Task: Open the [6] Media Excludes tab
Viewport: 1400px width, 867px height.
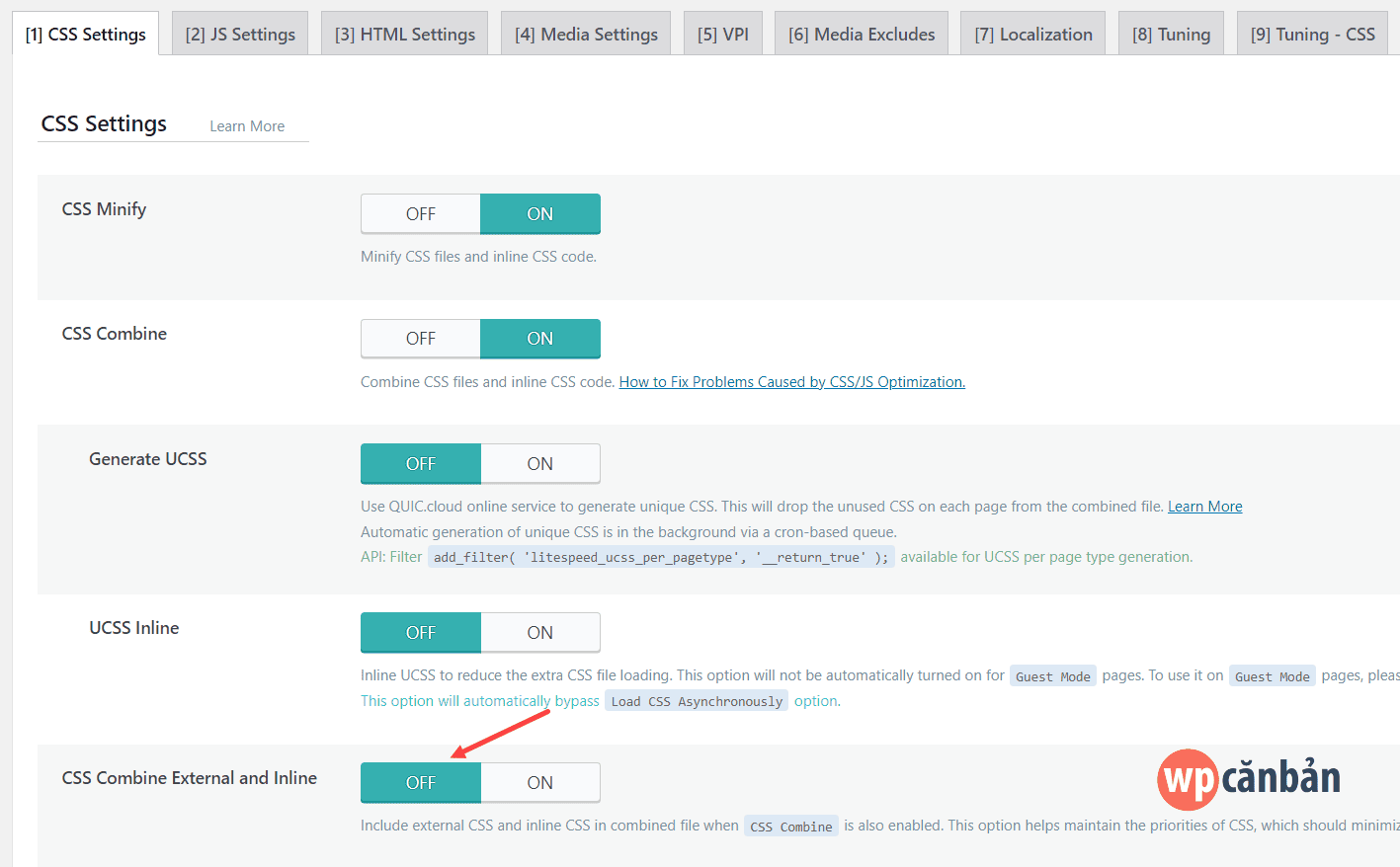Action: 862,34
